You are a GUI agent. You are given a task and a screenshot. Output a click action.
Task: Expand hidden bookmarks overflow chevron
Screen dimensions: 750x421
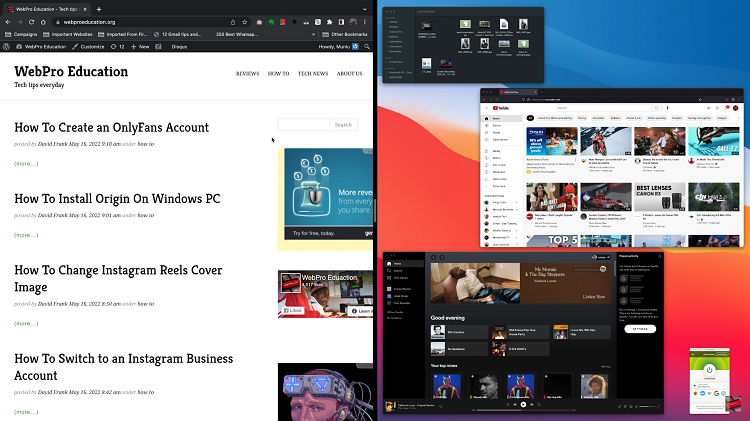[314, 34]
